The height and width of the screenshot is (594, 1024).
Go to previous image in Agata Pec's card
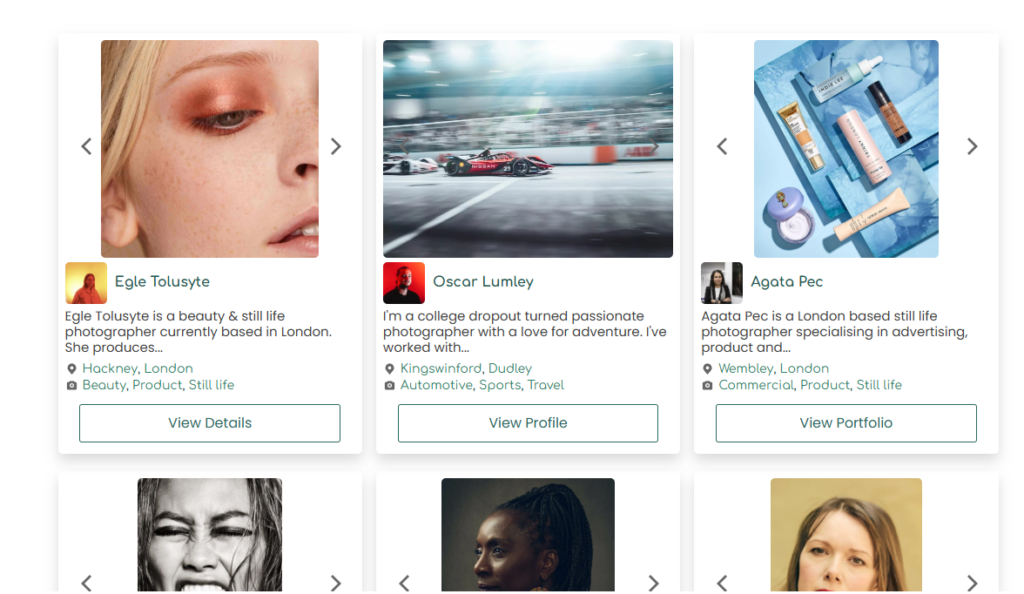(x=722, y=147)
